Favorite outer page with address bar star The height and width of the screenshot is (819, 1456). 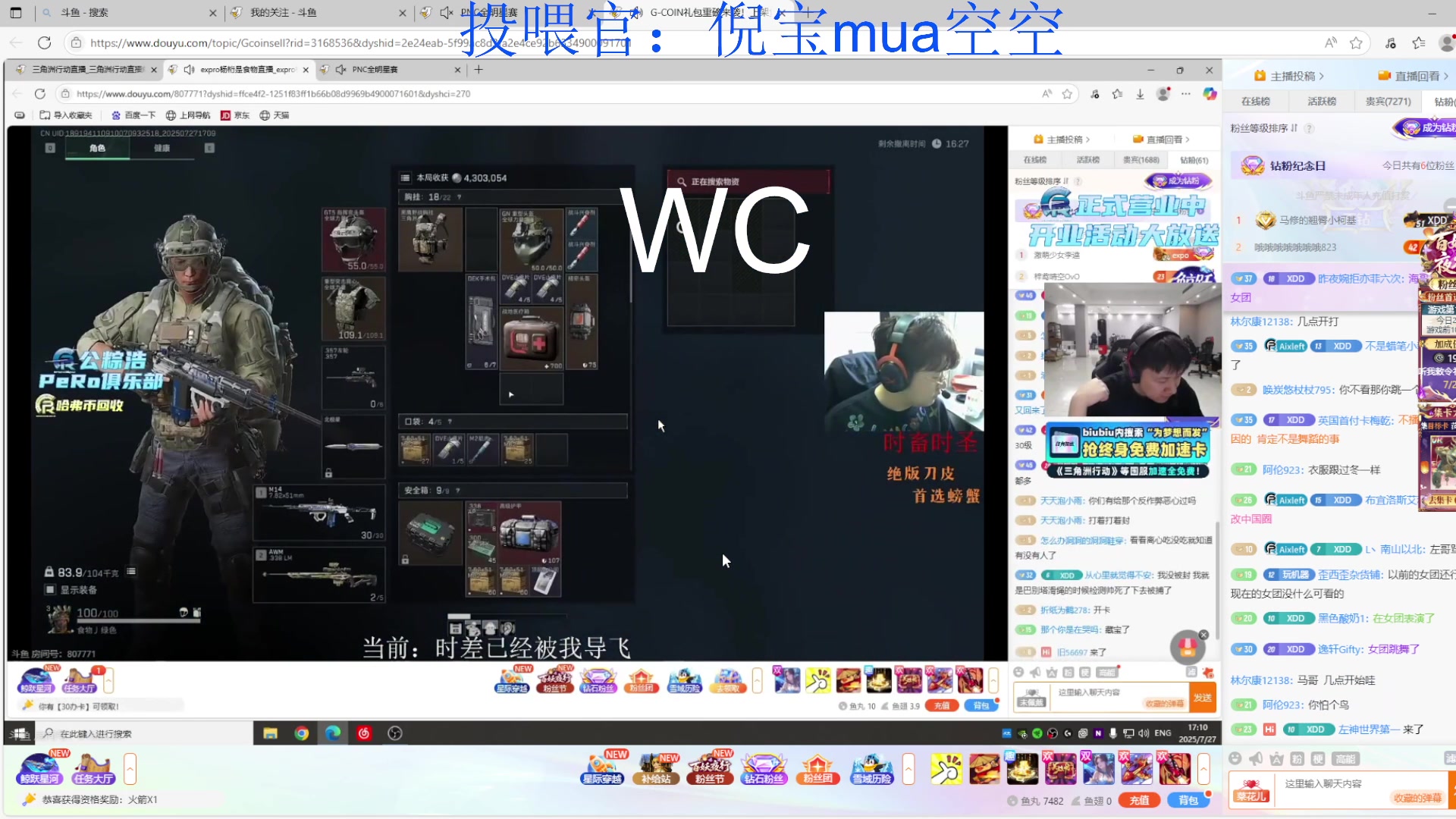pos(1356,43)
